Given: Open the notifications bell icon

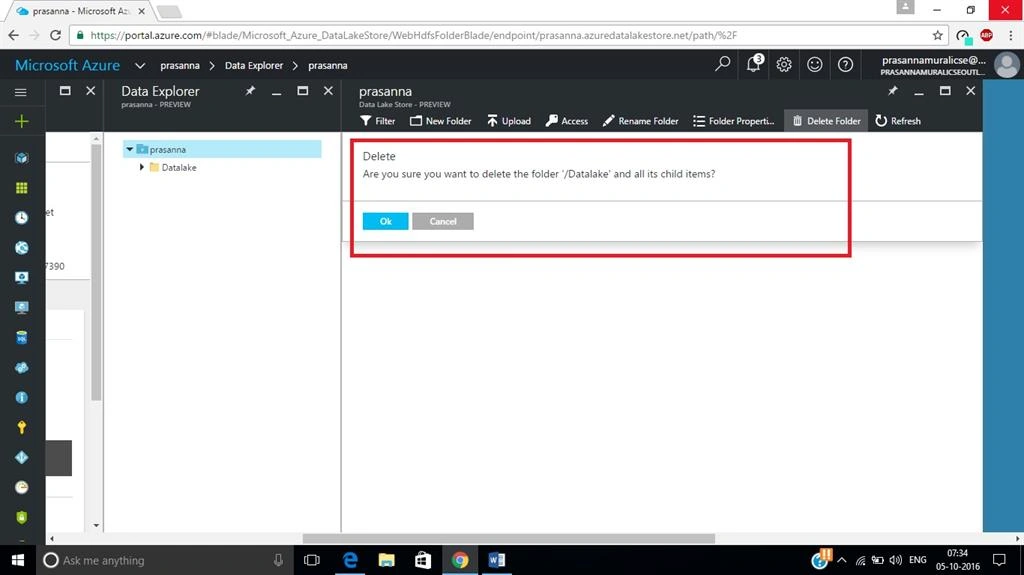Looking at the screenshot, I should pyautogui.click(x=754, y=64).
